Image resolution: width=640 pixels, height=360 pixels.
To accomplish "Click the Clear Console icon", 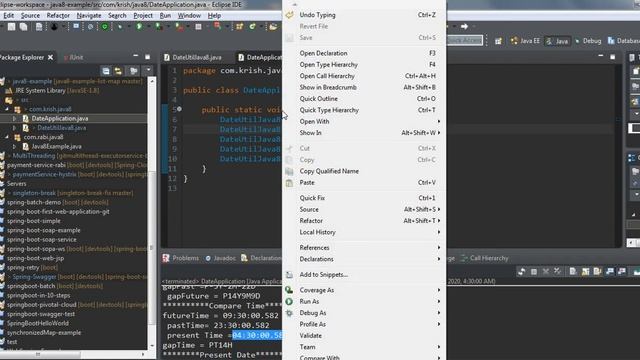I will [x=573, y=272].
